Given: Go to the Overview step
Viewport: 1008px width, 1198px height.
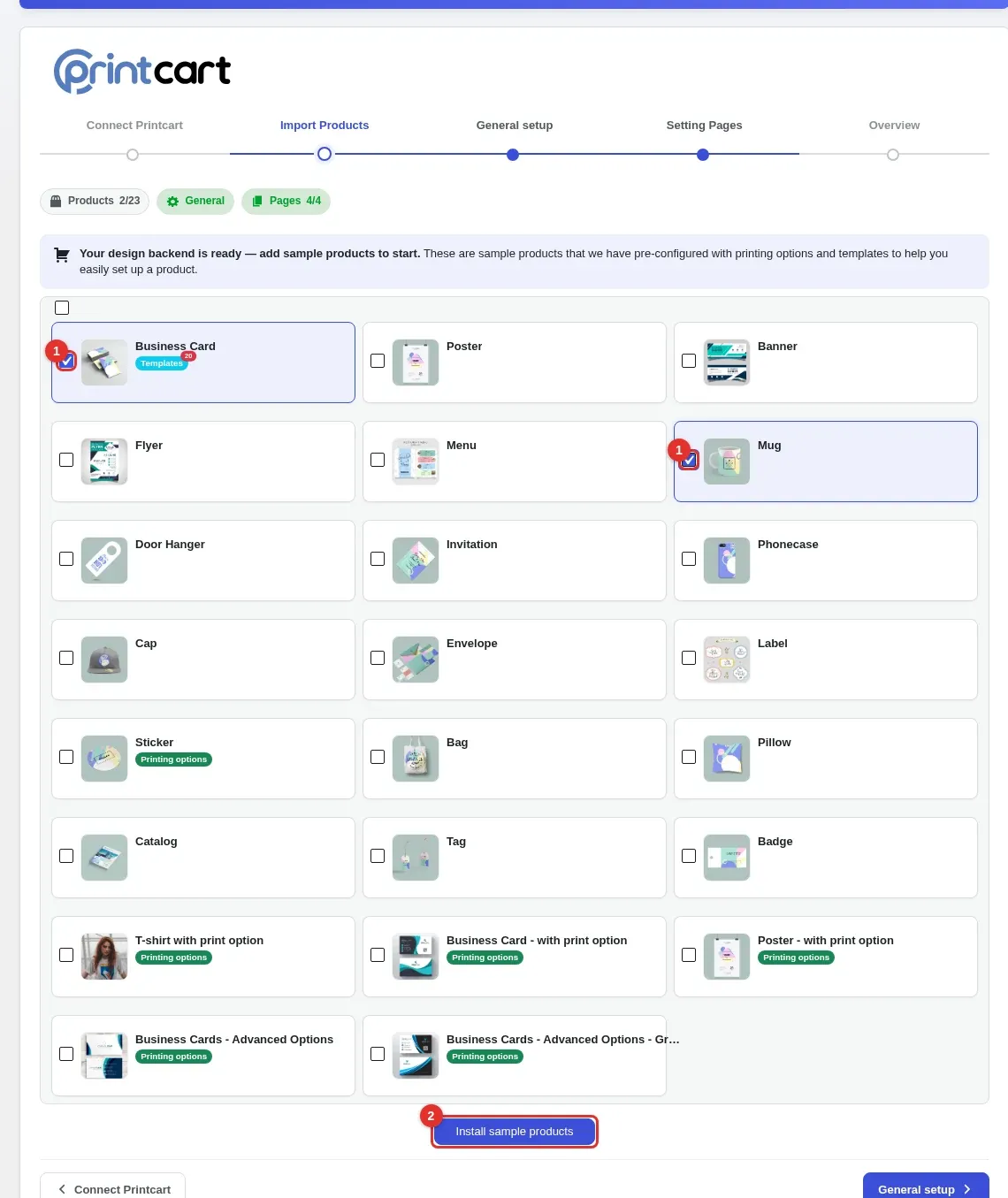Looking at the screenshot, I should pos(894,126).
